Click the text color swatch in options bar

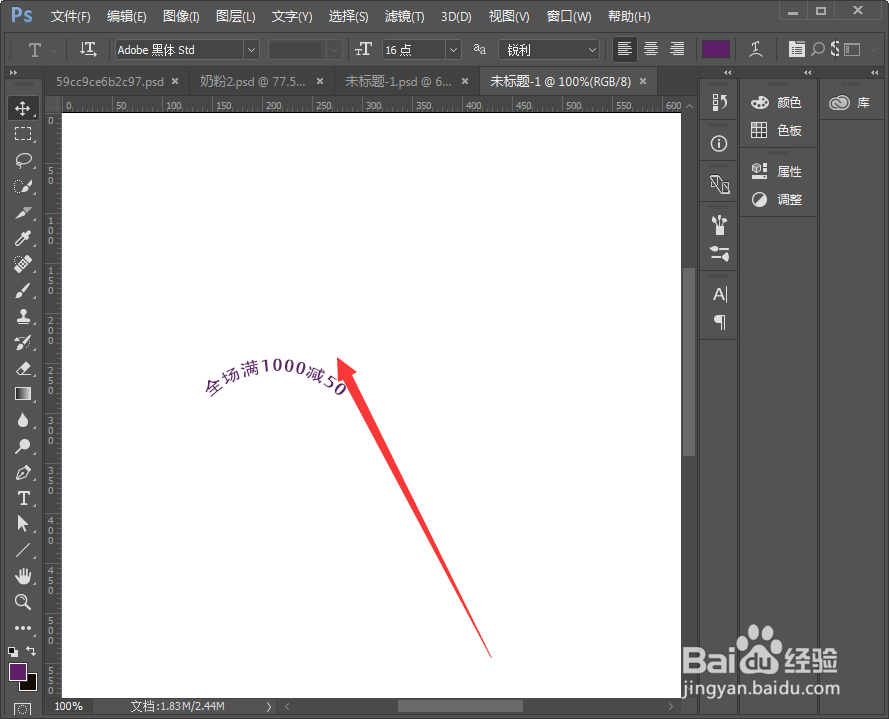pos(716,49)
